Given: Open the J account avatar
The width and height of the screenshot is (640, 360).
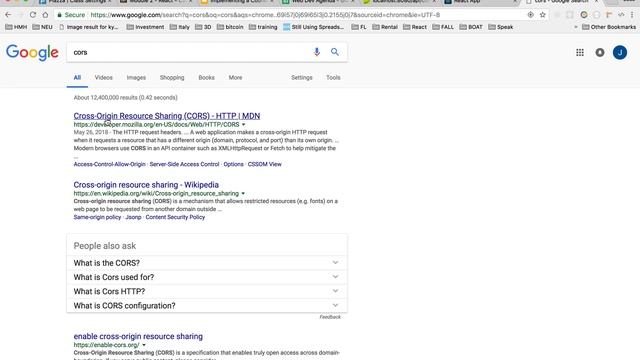Looking at the screenshot, I should [620, 52].
